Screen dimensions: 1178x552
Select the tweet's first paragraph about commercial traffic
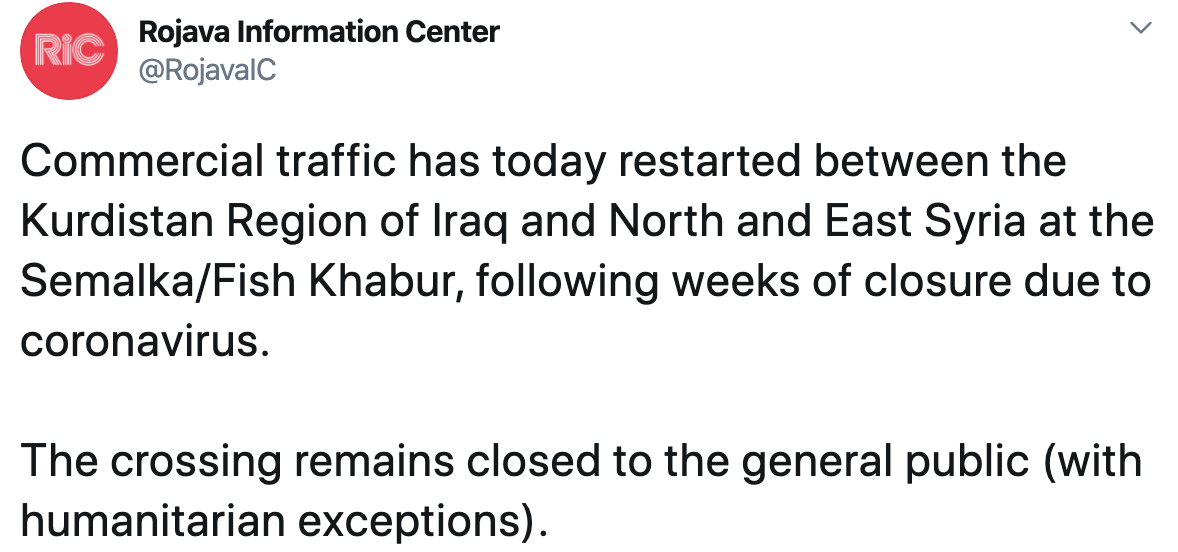586,252
